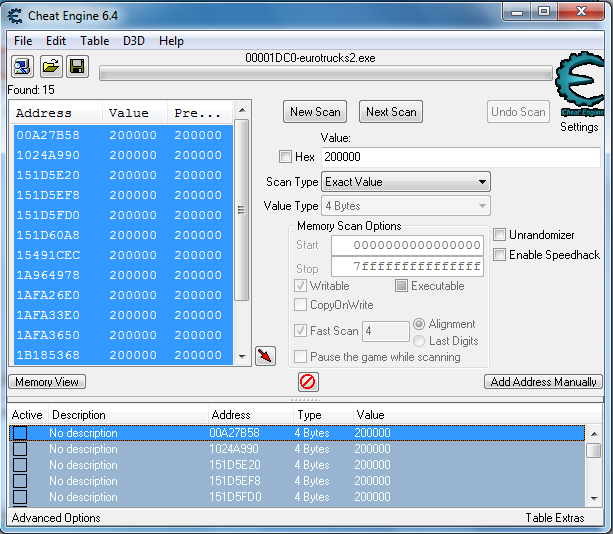This screenshot has width=613, height=534.
Task: Enable Speedhack checkbox
Action: 500,255
